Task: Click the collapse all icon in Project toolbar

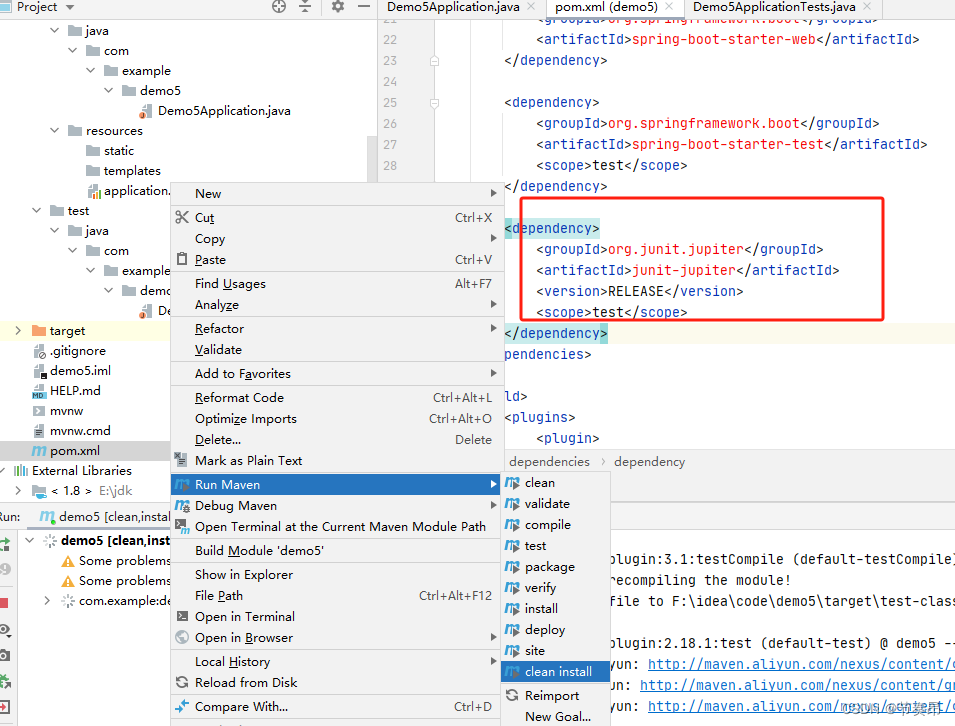Action: [x=305, y=7]
